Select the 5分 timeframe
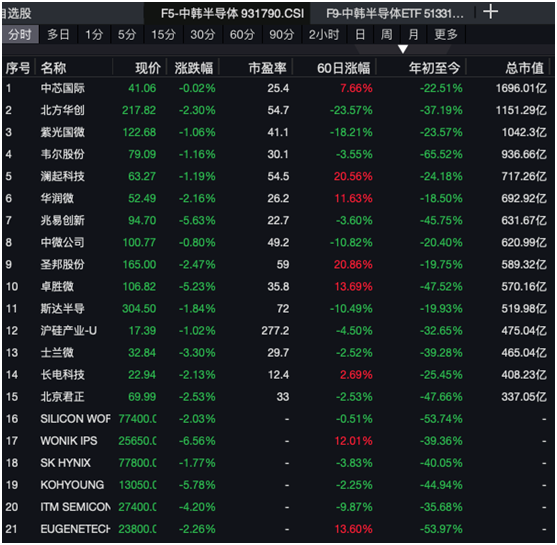This screenshot has width=557, height=545. point(127,35)
